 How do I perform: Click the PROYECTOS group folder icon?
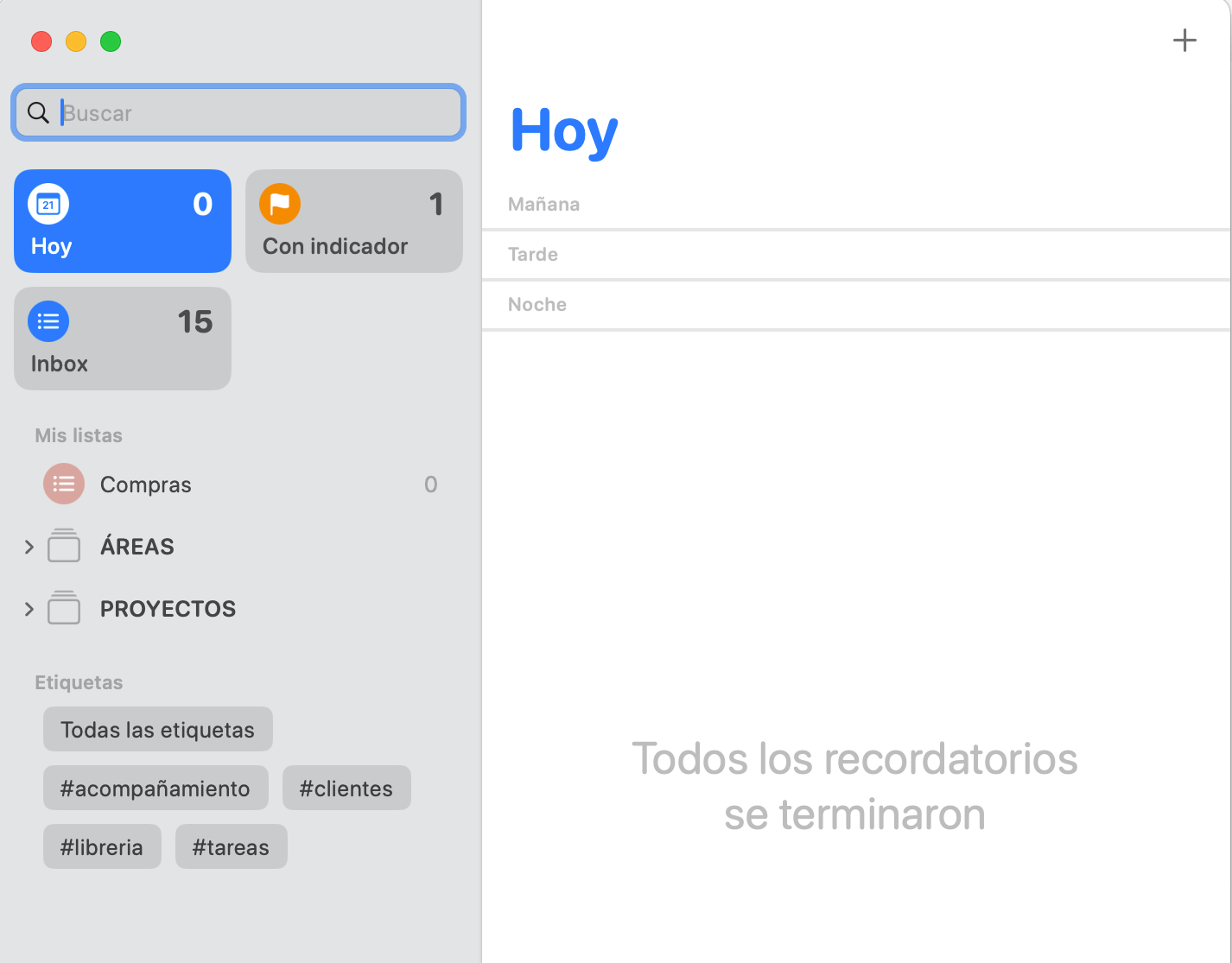click(64, 608)
